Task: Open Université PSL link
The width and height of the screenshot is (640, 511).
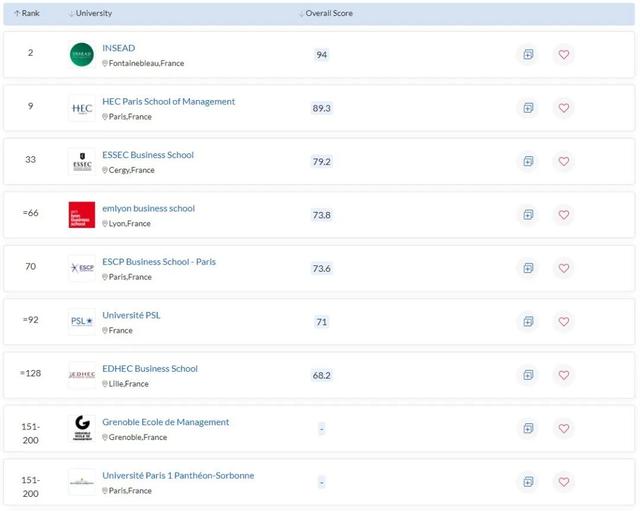Action: [x=131, y=315]
